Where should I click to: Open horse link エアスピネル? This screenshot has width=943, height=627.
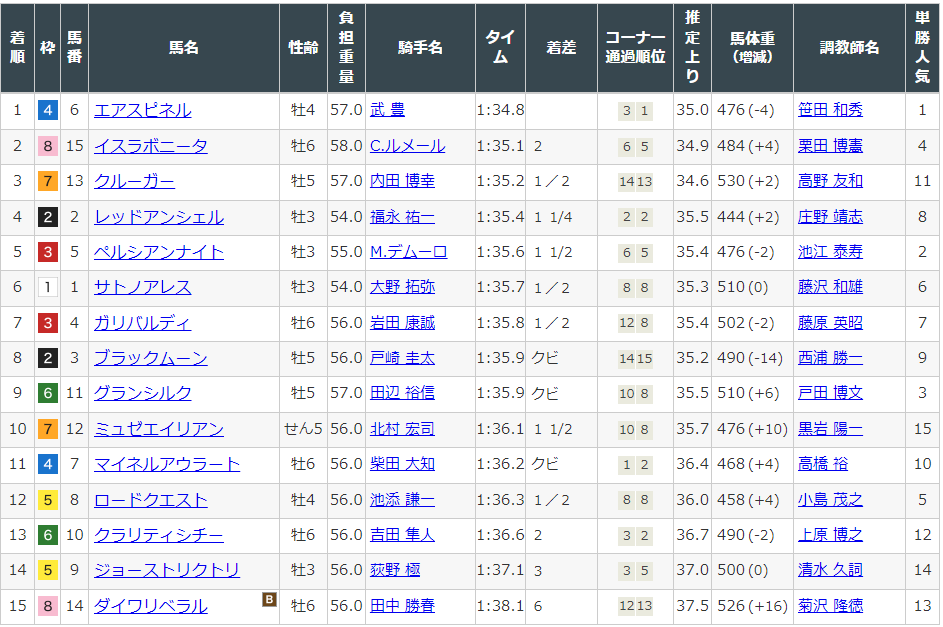tap(143, 110)
